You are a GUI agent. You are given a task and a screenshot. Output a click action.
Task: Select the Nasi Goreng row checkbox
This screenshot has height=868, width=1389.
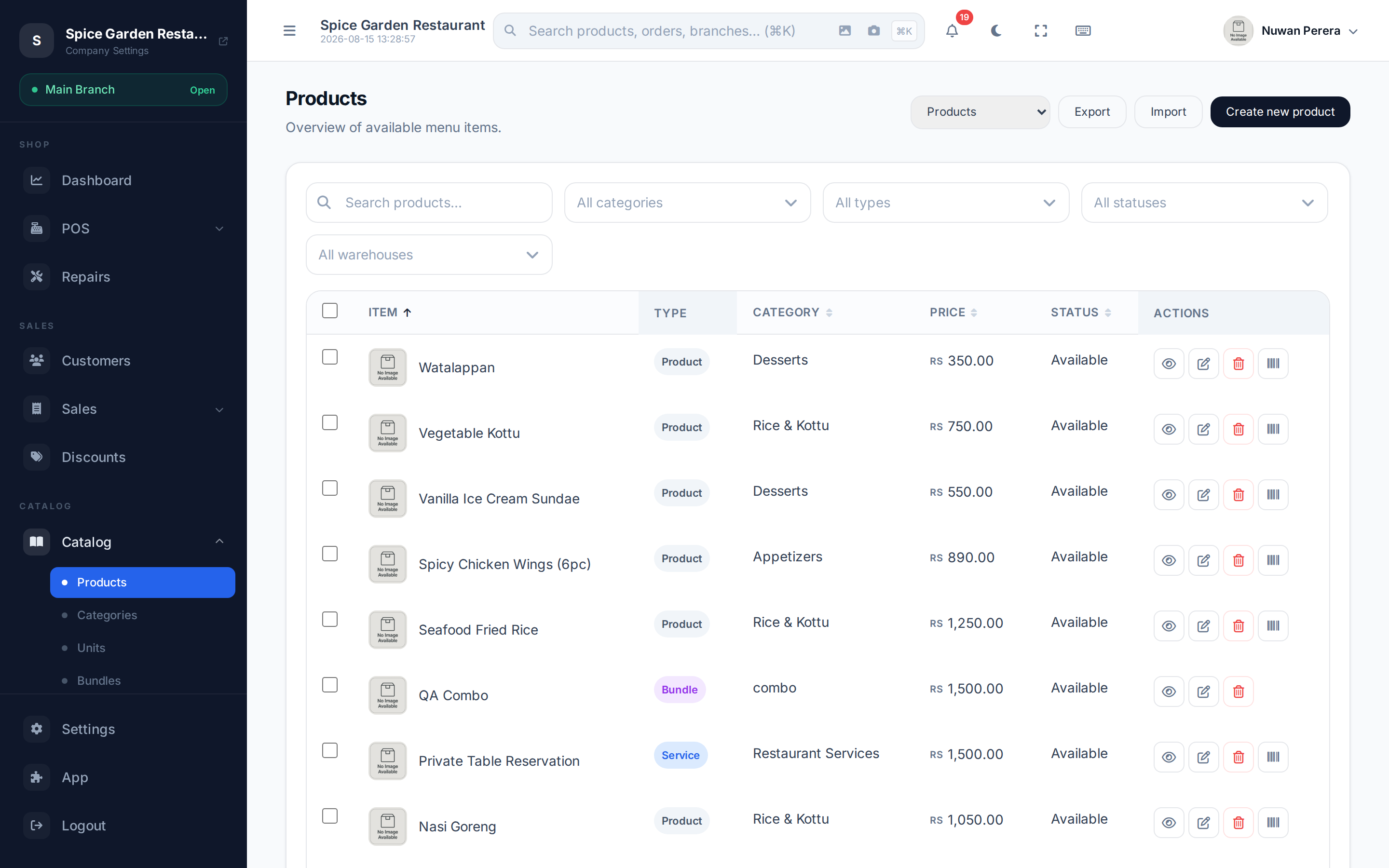click(330, 816)
